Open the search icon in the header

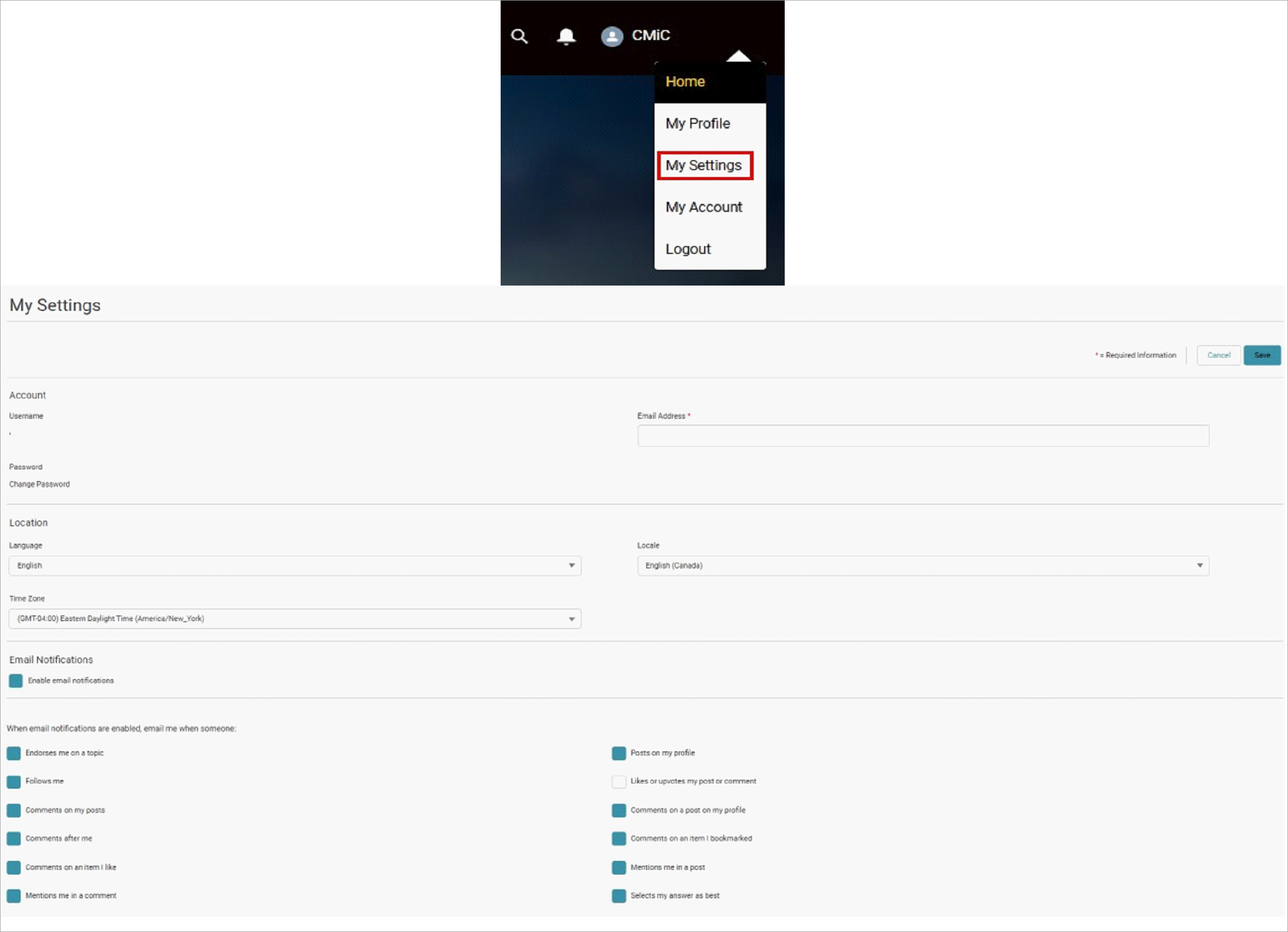tap(519, 36)
